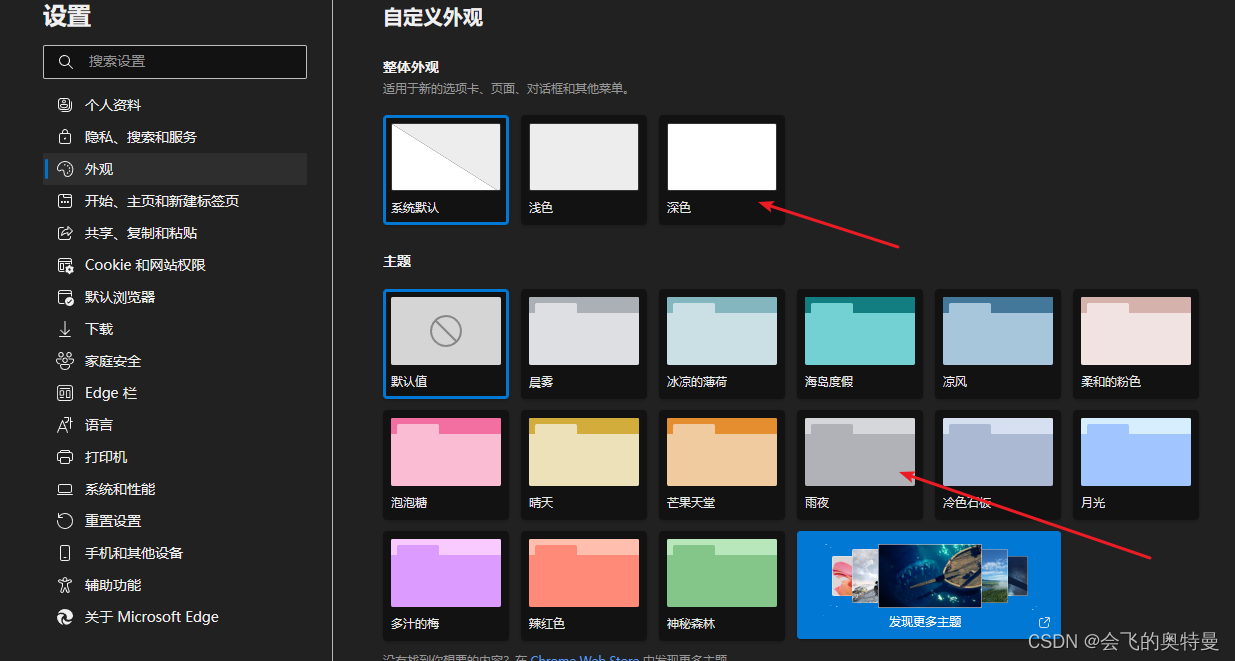Open 共享、复制和粘贴 settings

175,233
